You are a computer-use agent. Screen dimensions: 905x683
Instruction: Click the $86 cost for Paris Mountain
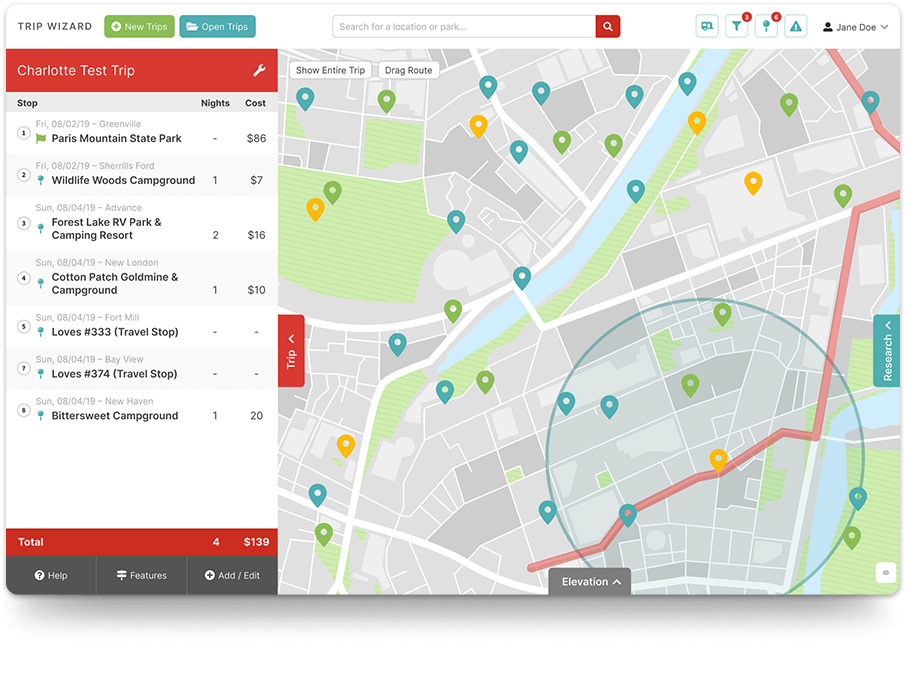(256, 139)
